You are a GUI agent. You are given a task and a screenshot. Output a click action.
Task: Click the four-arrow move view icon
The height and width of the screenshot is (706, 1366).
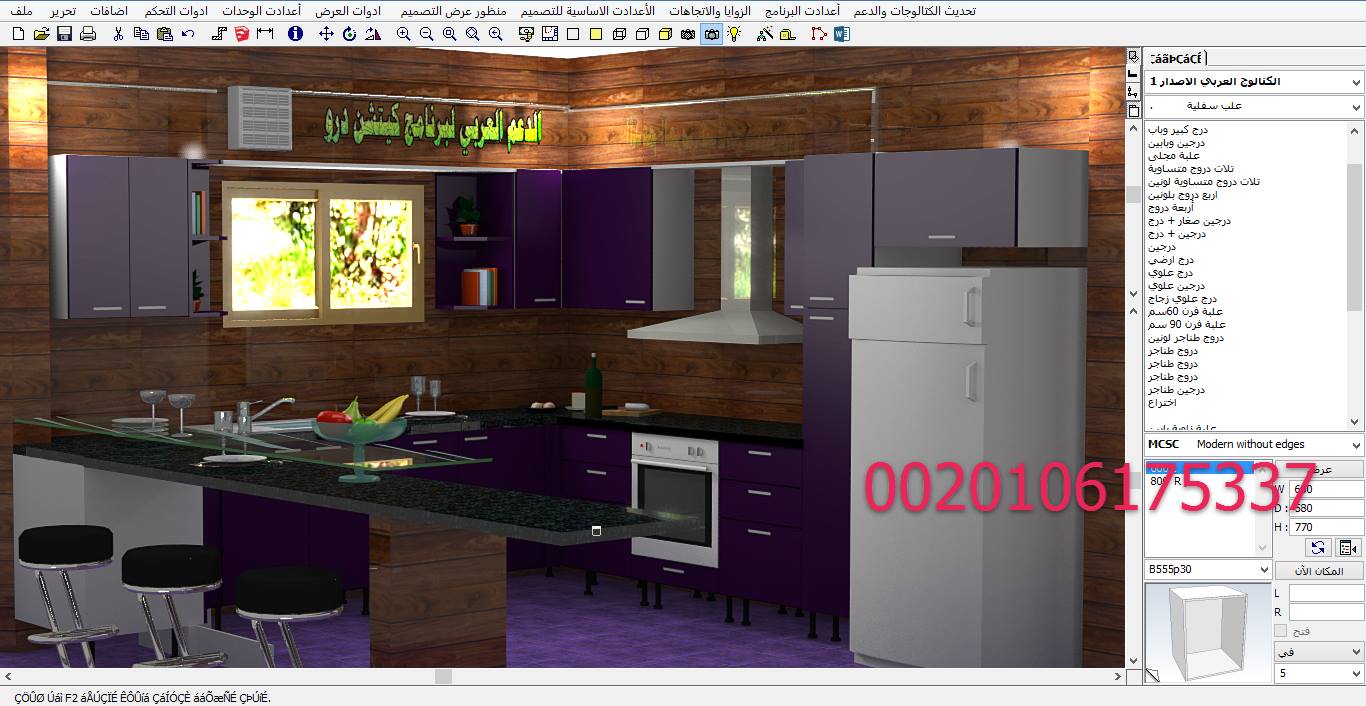tap(326, 34)
